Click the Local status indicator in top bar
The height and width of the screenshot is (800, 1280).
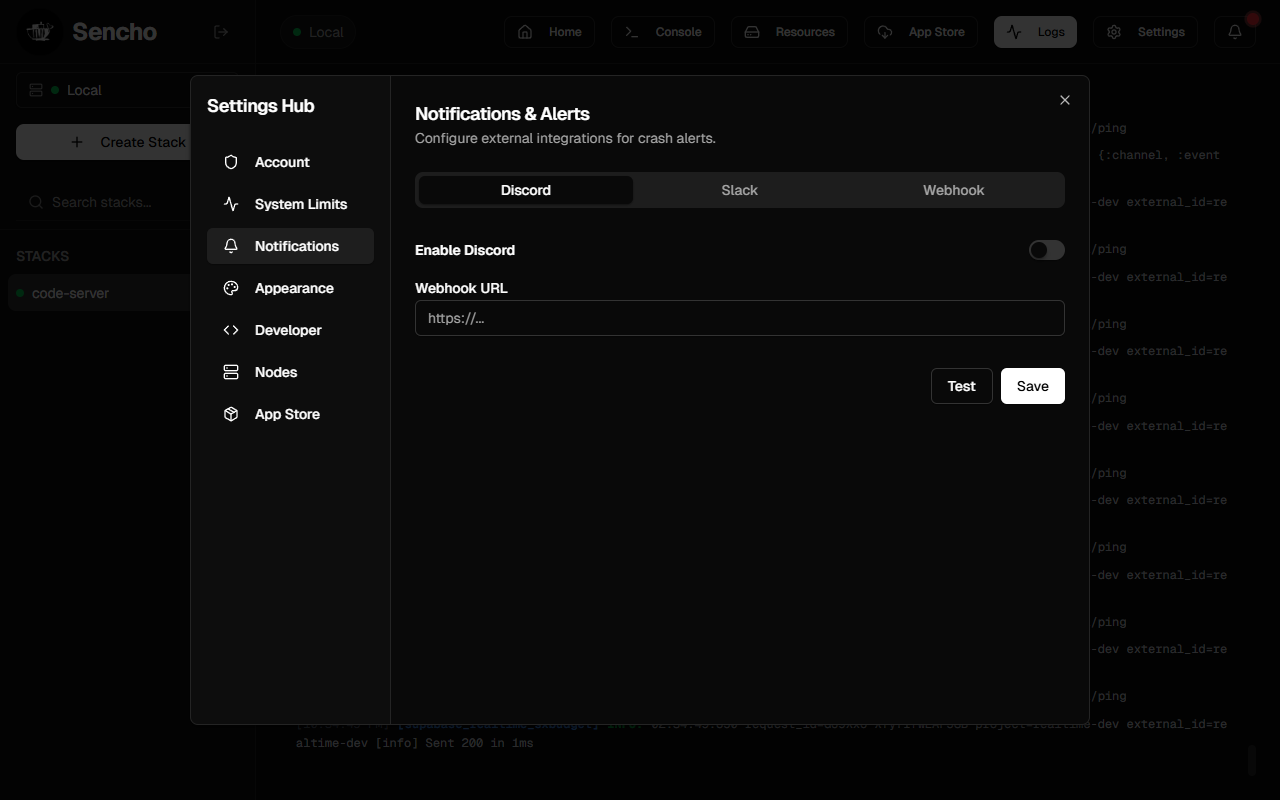tap(318, 32)
